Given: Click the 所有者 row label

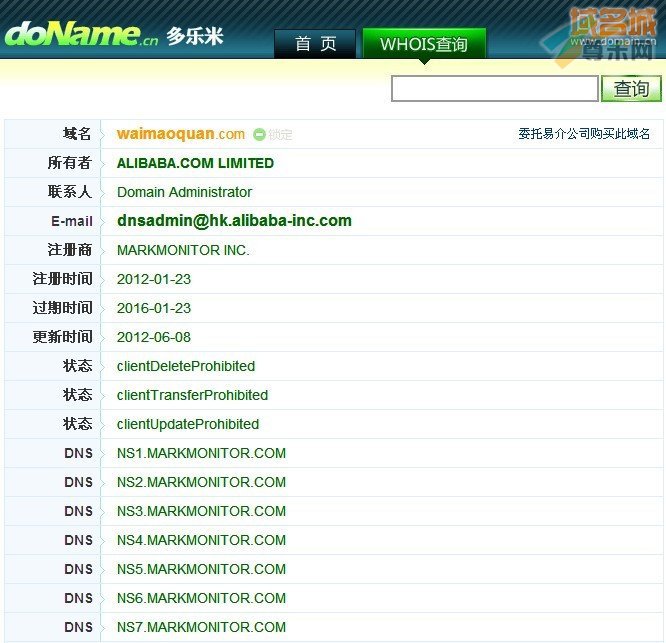Looking at the screenshot, I should [x=70, y=163].
